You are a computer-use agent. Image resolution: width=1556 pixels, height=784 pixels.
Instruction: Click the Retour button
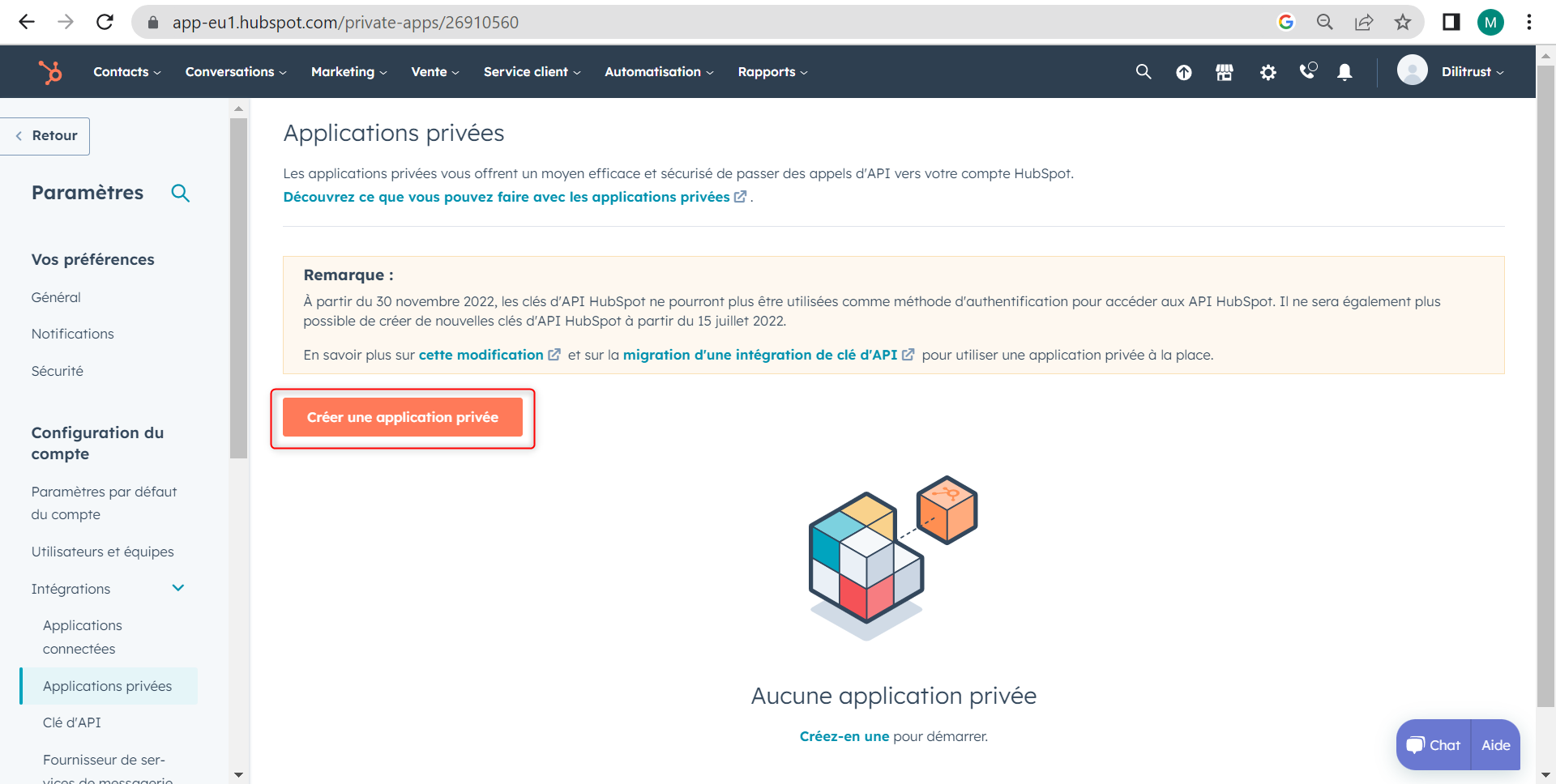click(x=45, y=136)
